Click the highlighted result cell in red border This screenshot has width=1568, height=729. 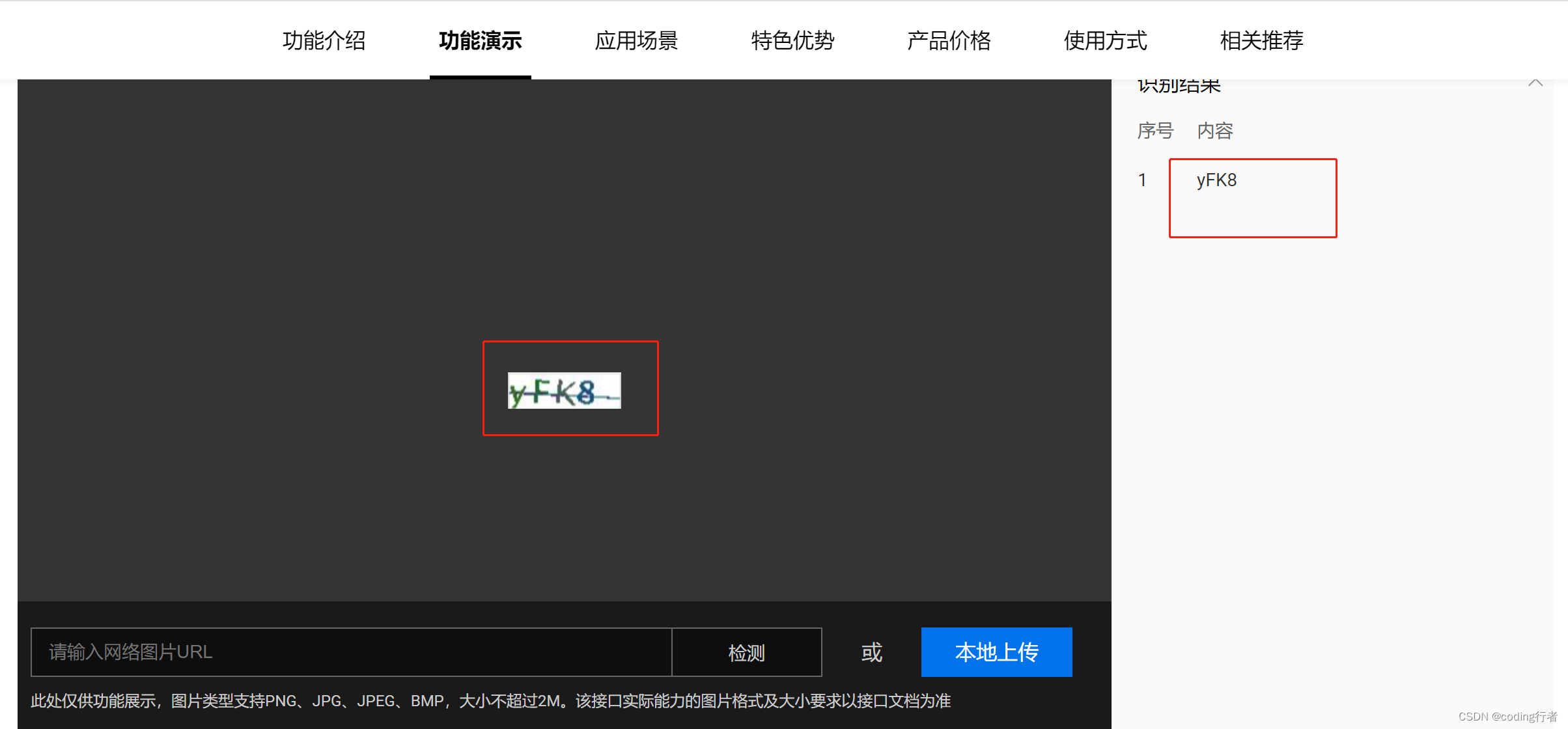(x=1252, y=199)
